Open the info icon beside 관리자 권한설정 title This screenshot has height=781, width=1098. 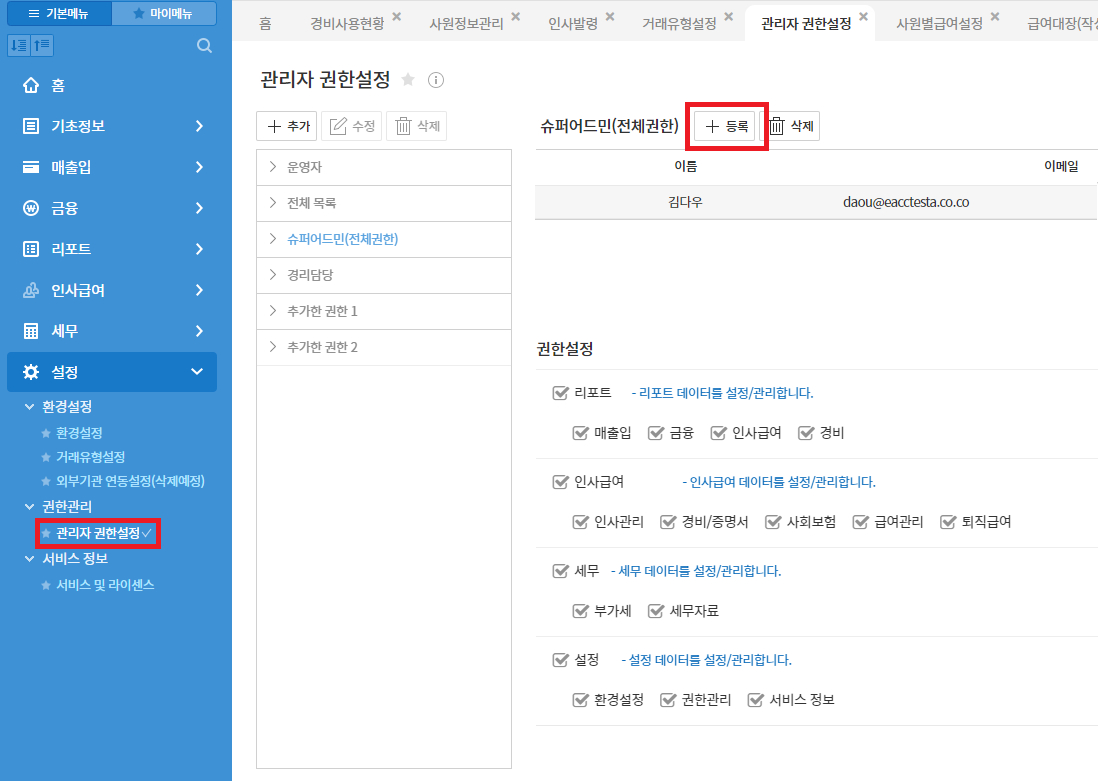pyautogui.click(x=436, y=79)
